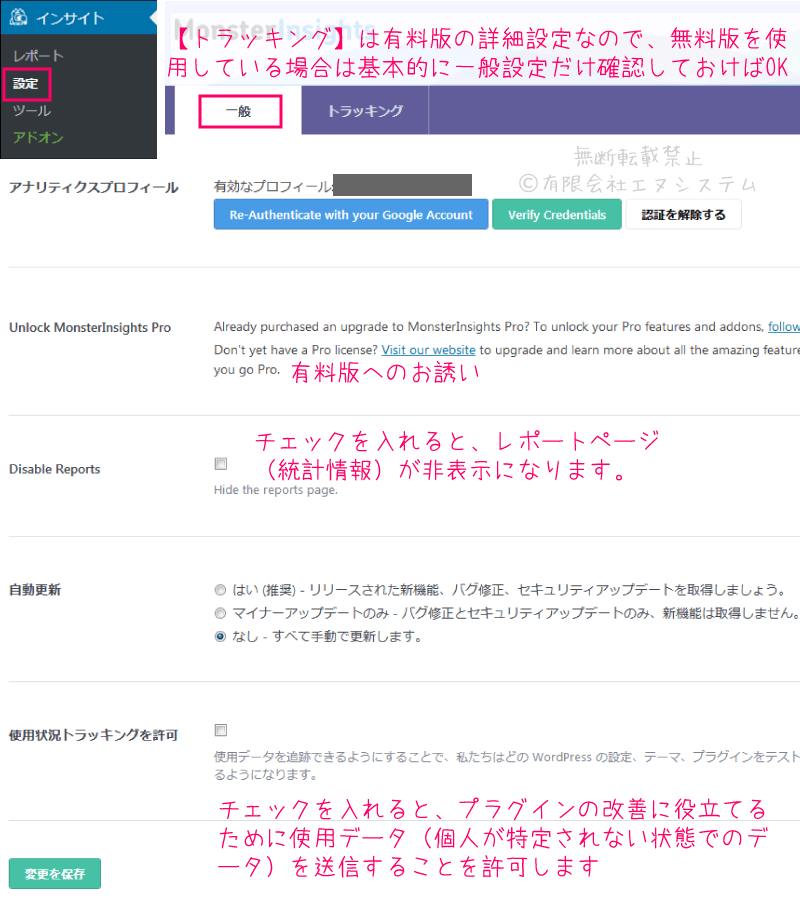Click the Disable Reports label
The width and height of the screenshot is (800, 902).
(x=55, y=469)
